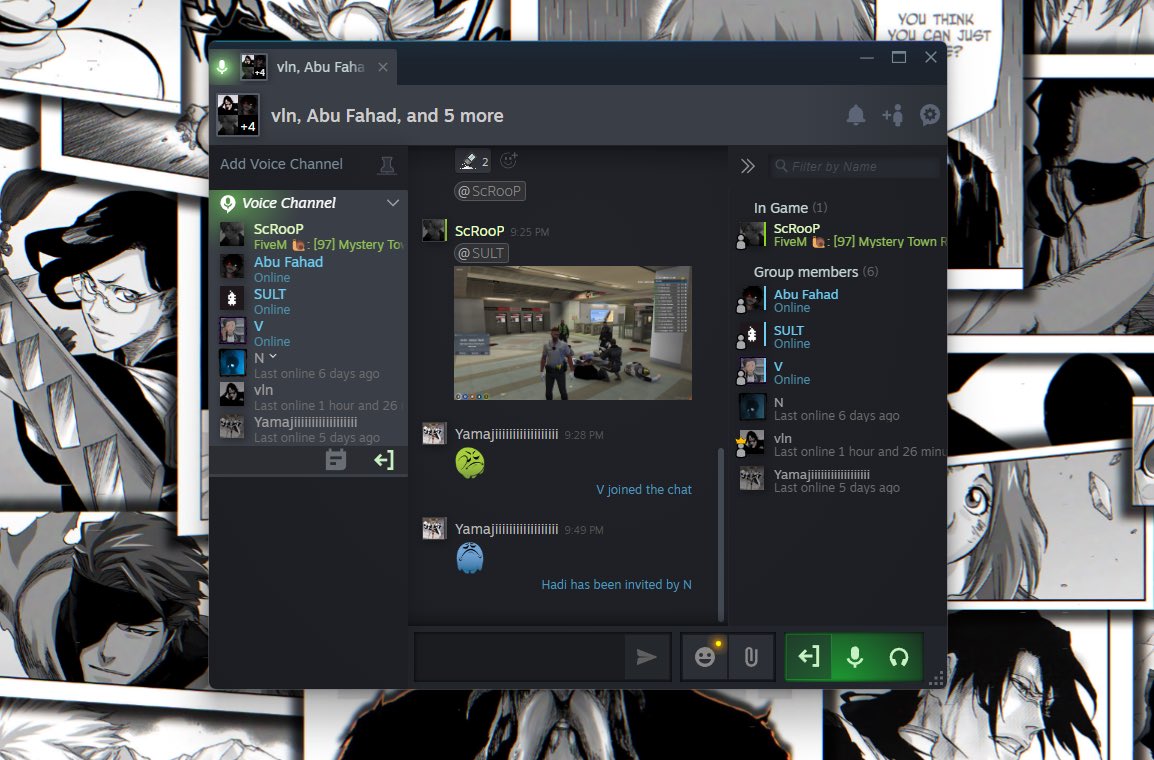Image resolution: width=1154 pixels, height=760 pixels.
Task: Click group title vln, Abu Fahad, and 5 more
Action: tap(387, 116)
